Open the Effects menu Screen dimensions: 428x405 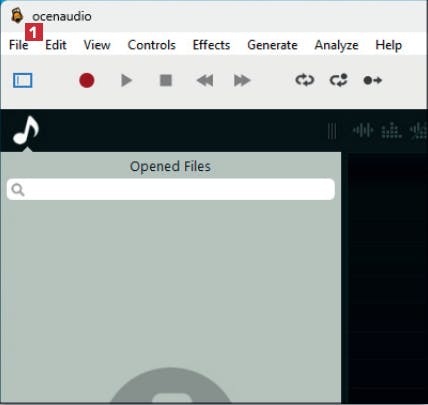pyautogui.click(x=211, y=45)
